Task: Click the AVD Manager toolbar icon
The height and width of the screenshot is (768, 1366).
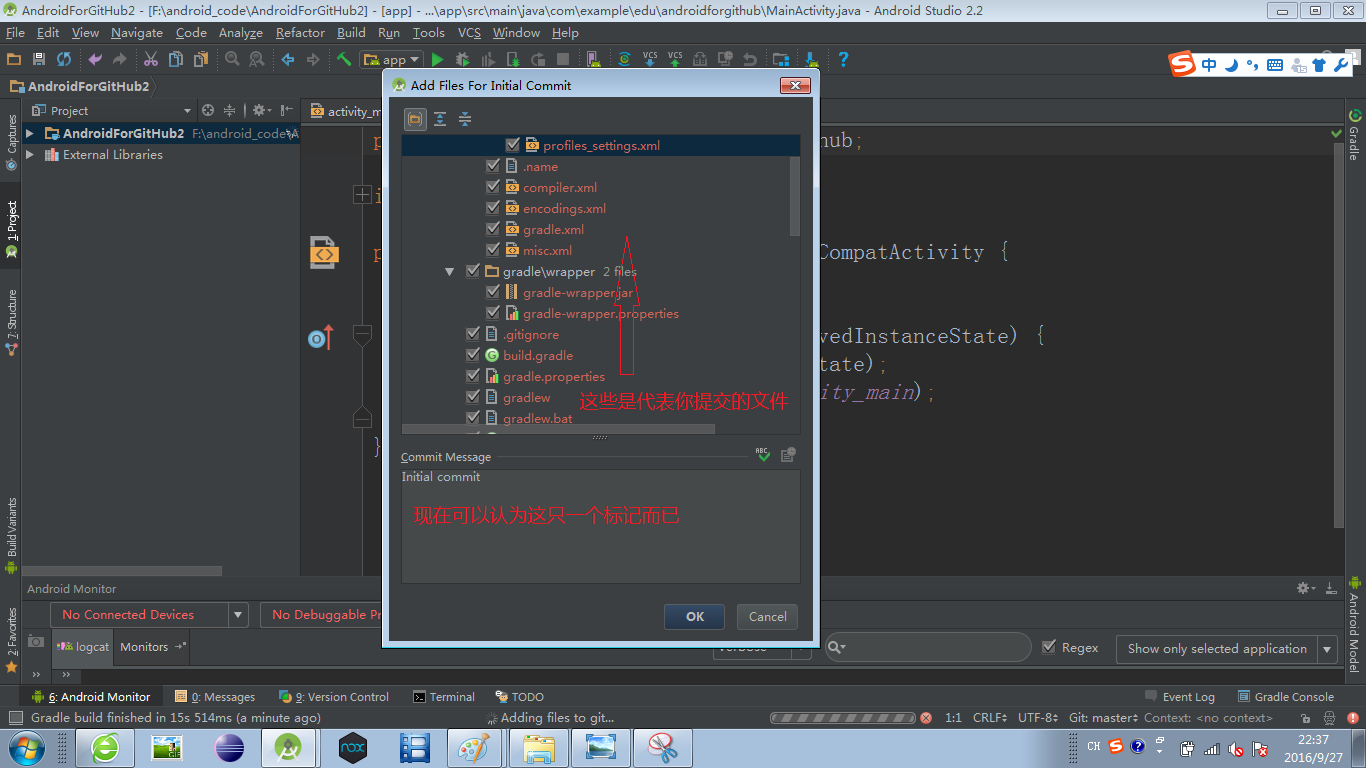Action: (593, 59)
